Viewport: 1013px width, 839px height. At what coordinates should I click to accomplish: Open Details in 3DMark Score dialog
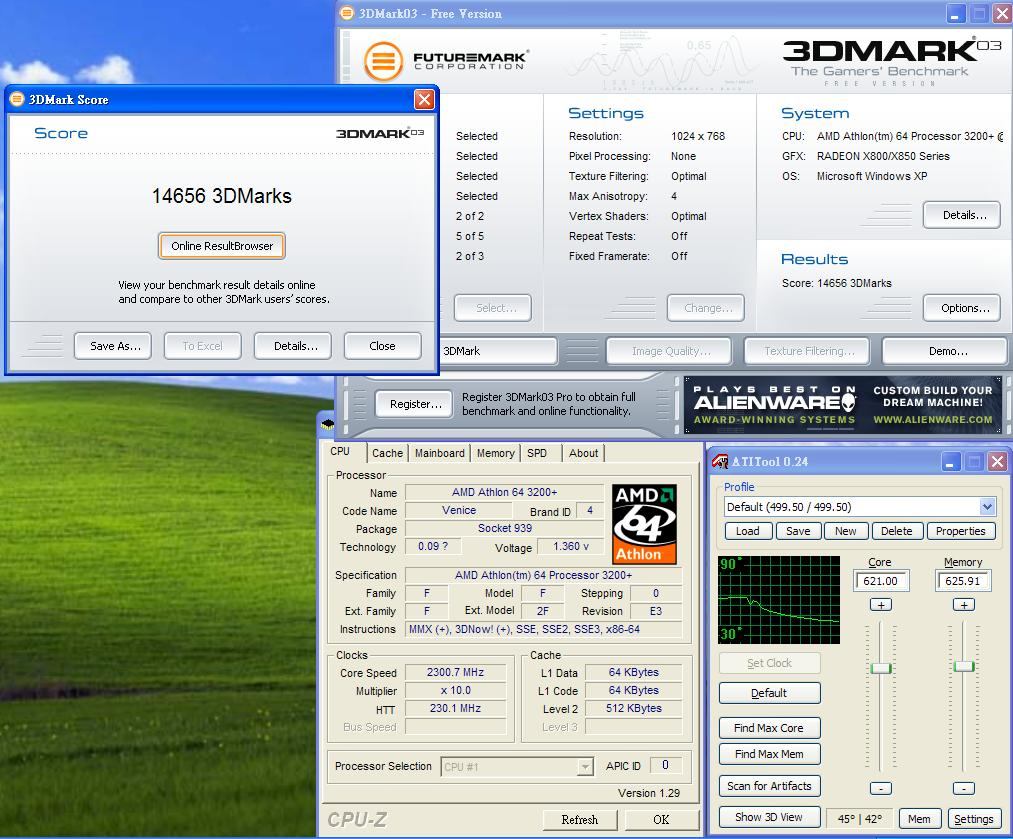pyautogui.click(x=293, y=346)
